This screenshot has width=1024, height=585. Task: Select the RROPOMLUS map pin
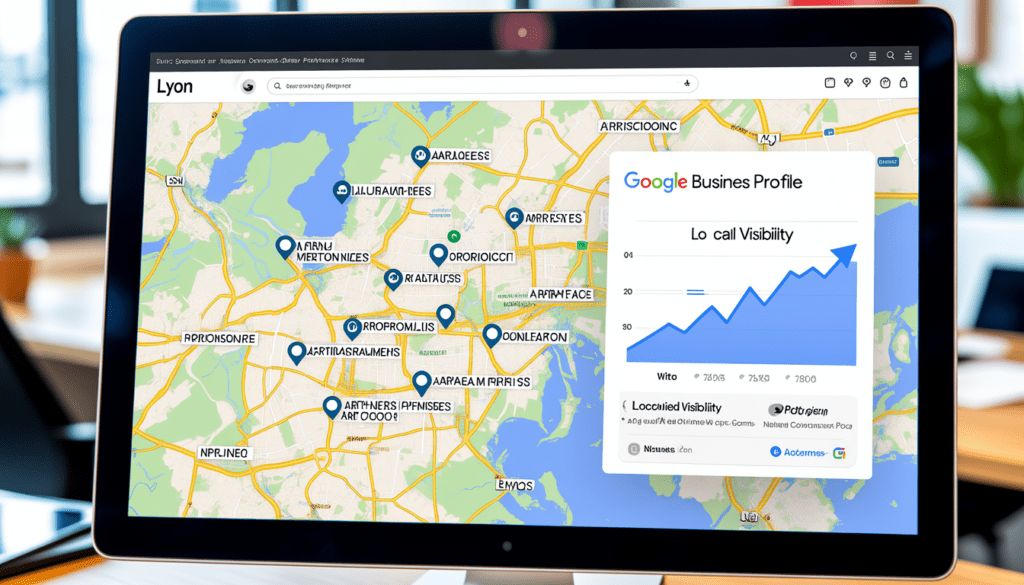pyautogui.click(x=352, y=328)
